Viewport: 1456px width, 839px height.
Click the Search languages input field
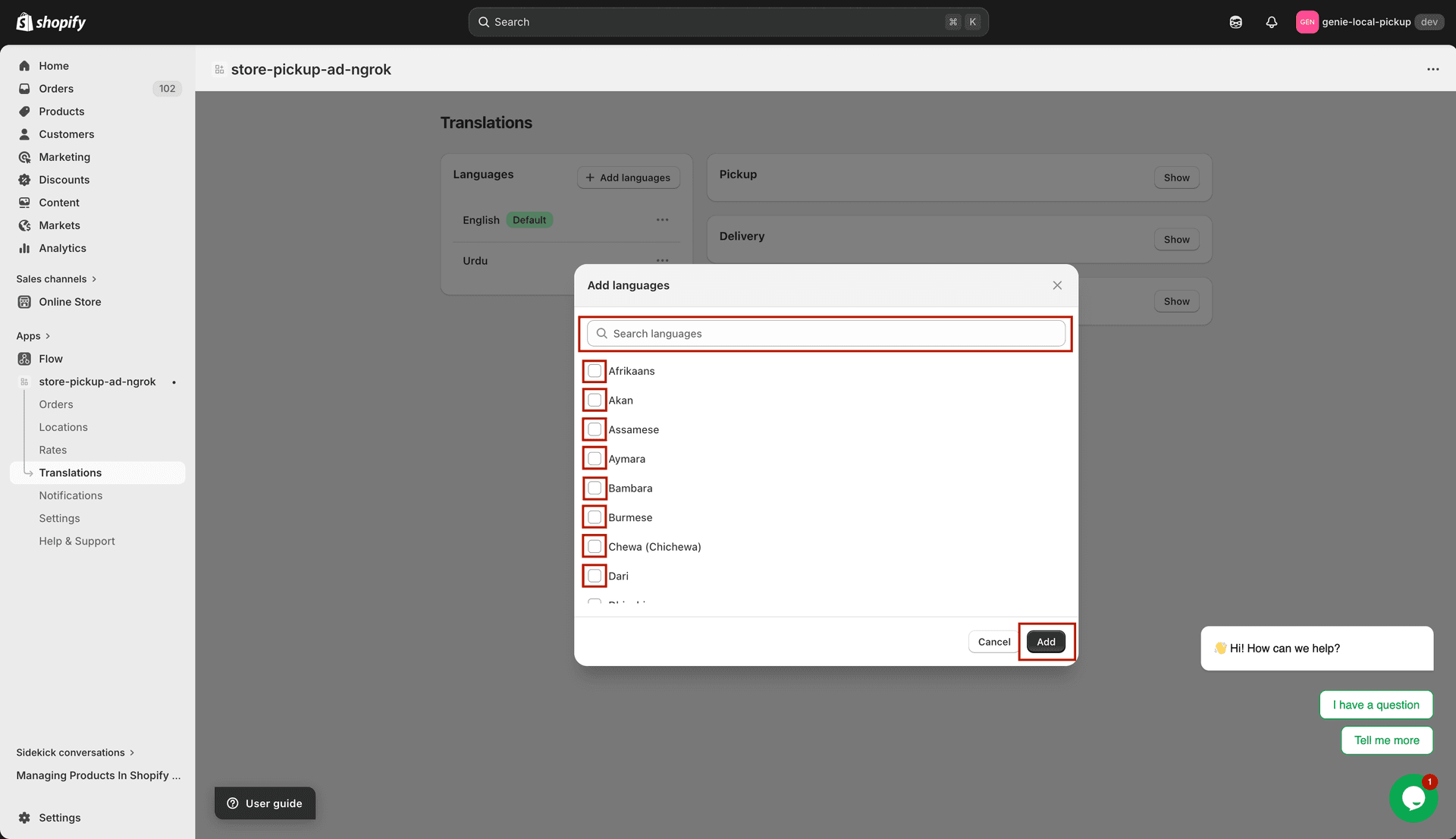826,333
